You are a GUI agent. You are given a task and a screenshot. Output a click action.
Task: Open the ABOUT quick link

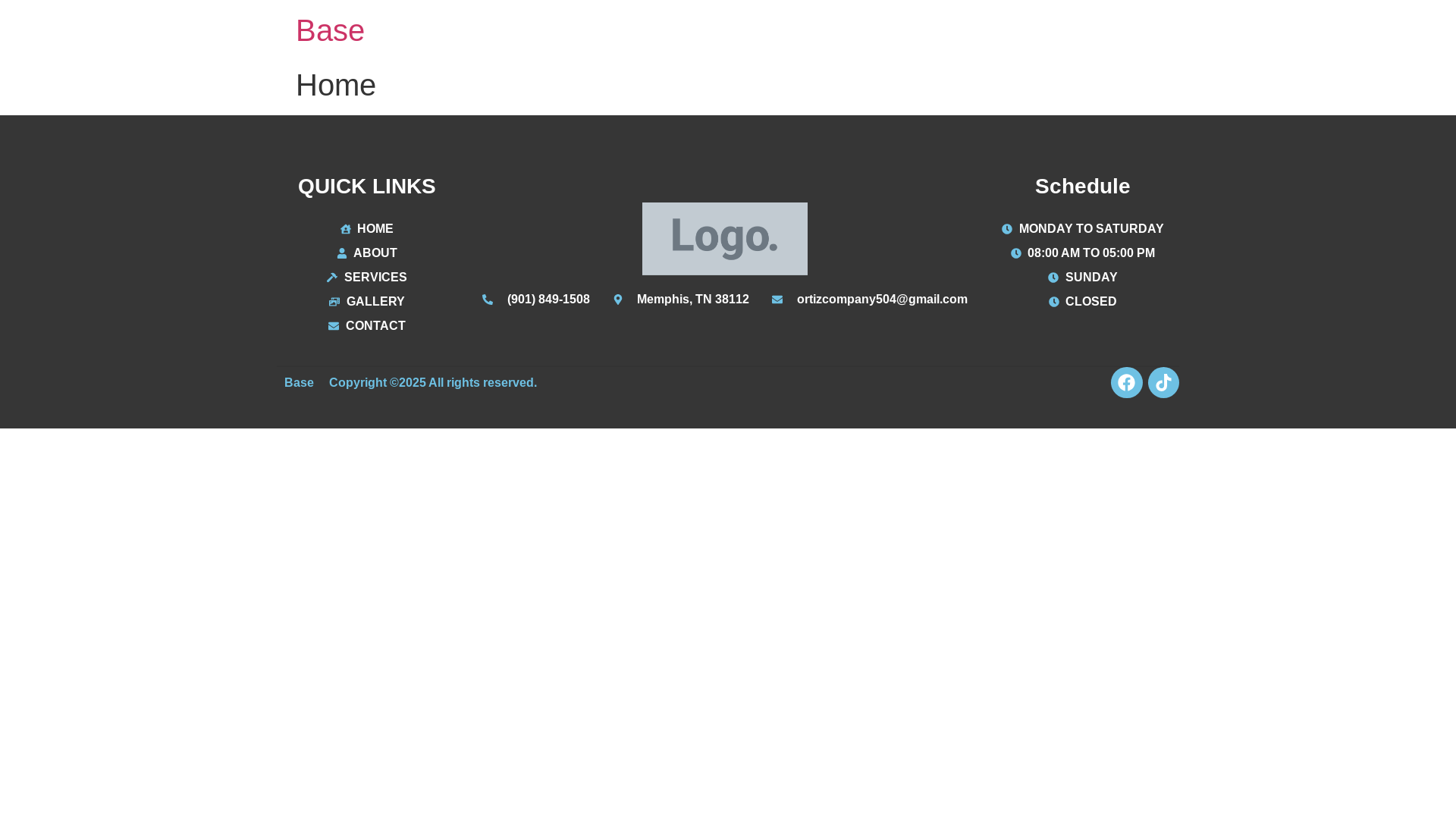[375, 253]
